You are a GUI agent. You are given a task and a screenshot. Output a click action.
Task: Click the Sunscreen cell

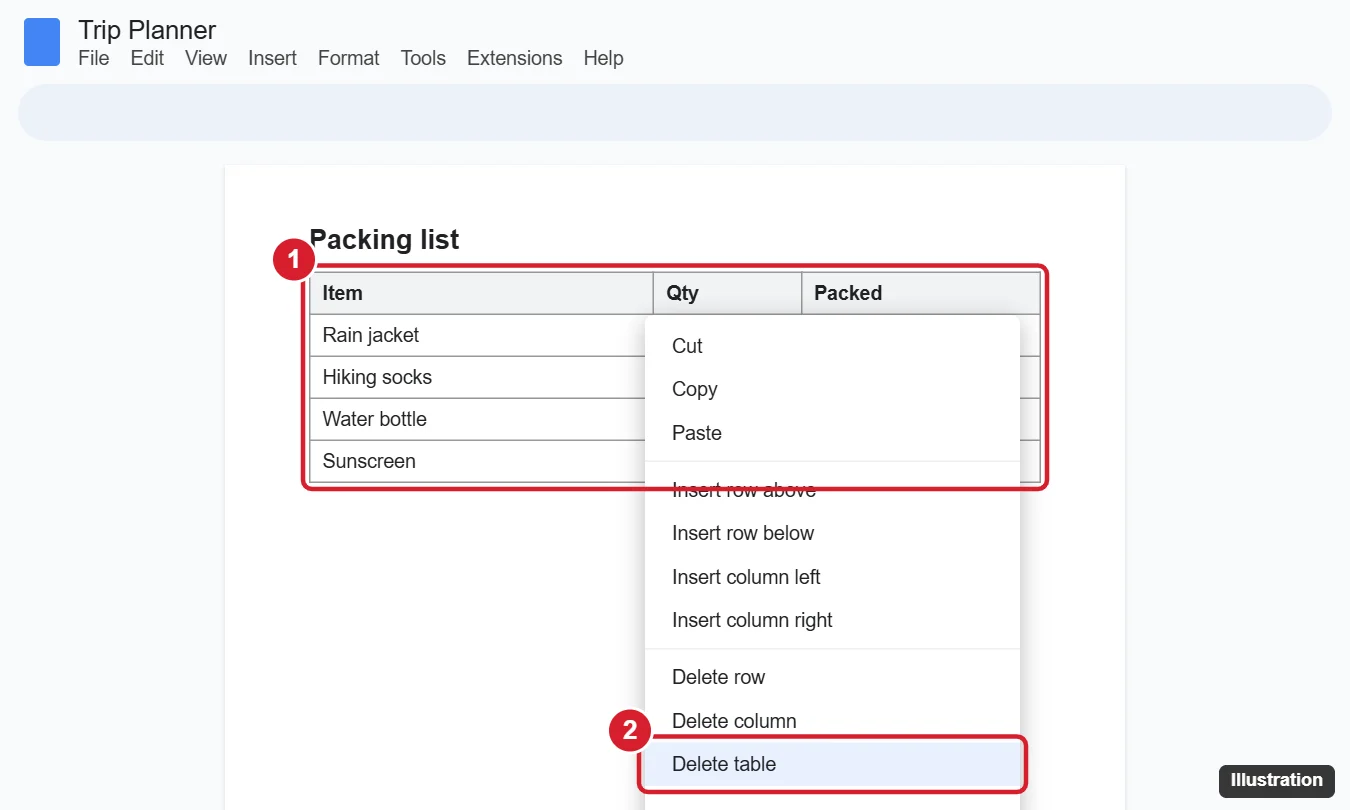[x=478, y=461]
